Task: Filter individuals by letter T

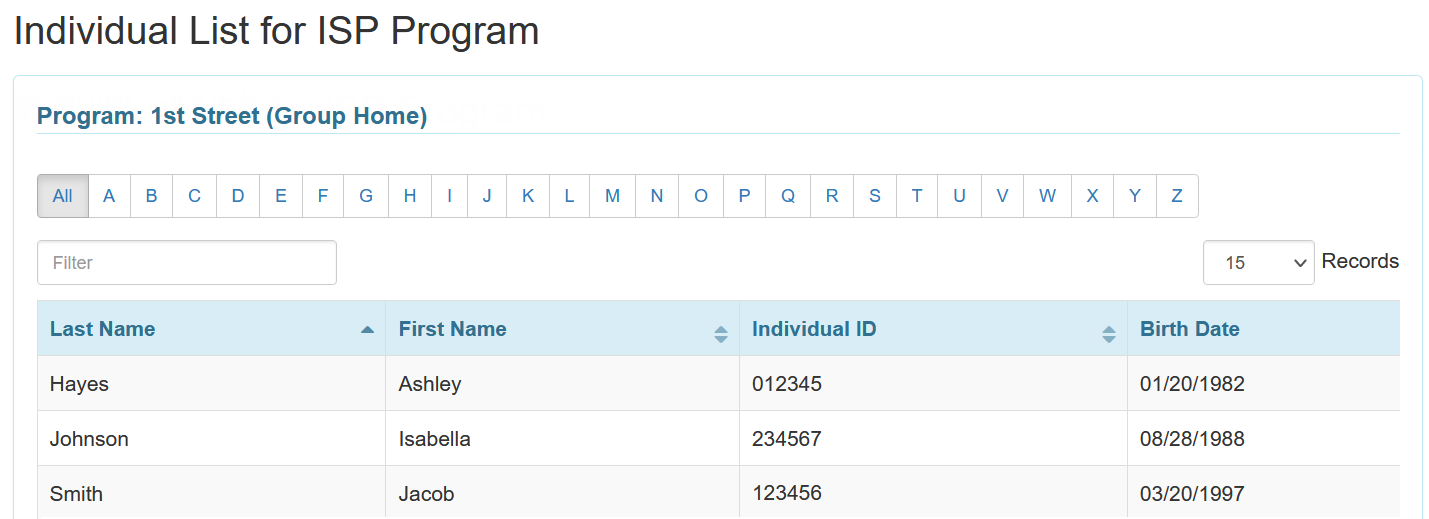Action: coord(917,196)
